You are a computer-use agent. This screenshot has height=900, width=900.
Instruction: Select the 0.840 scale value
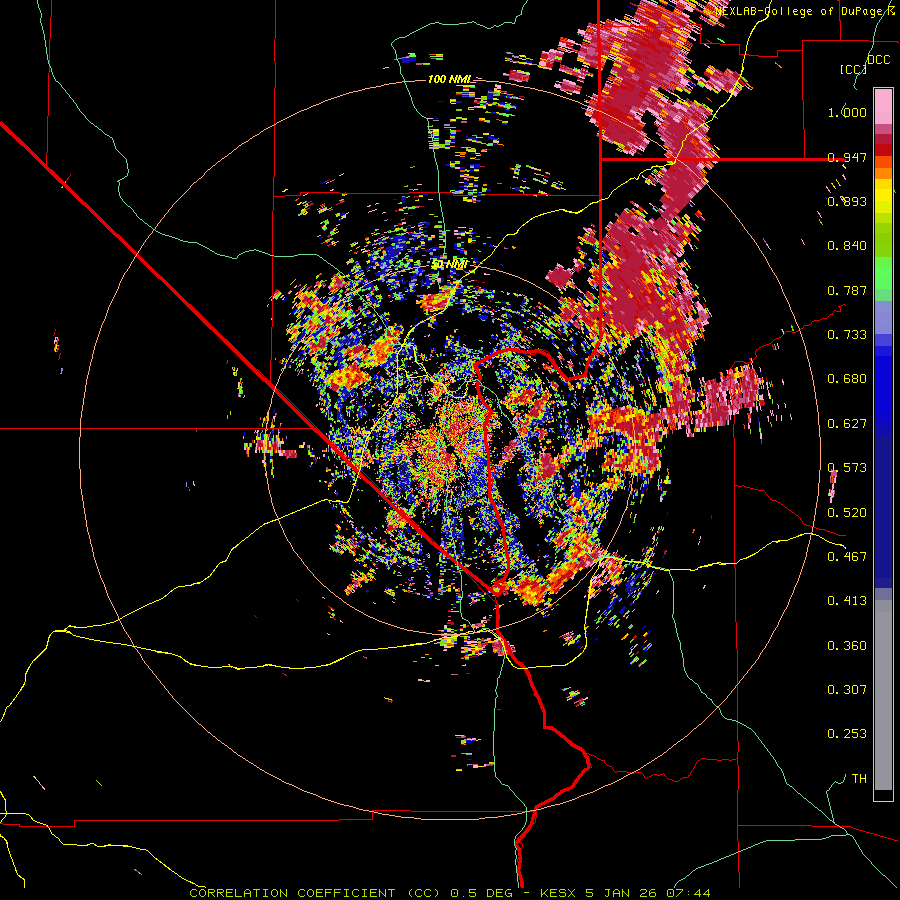(x=847, y=246)
